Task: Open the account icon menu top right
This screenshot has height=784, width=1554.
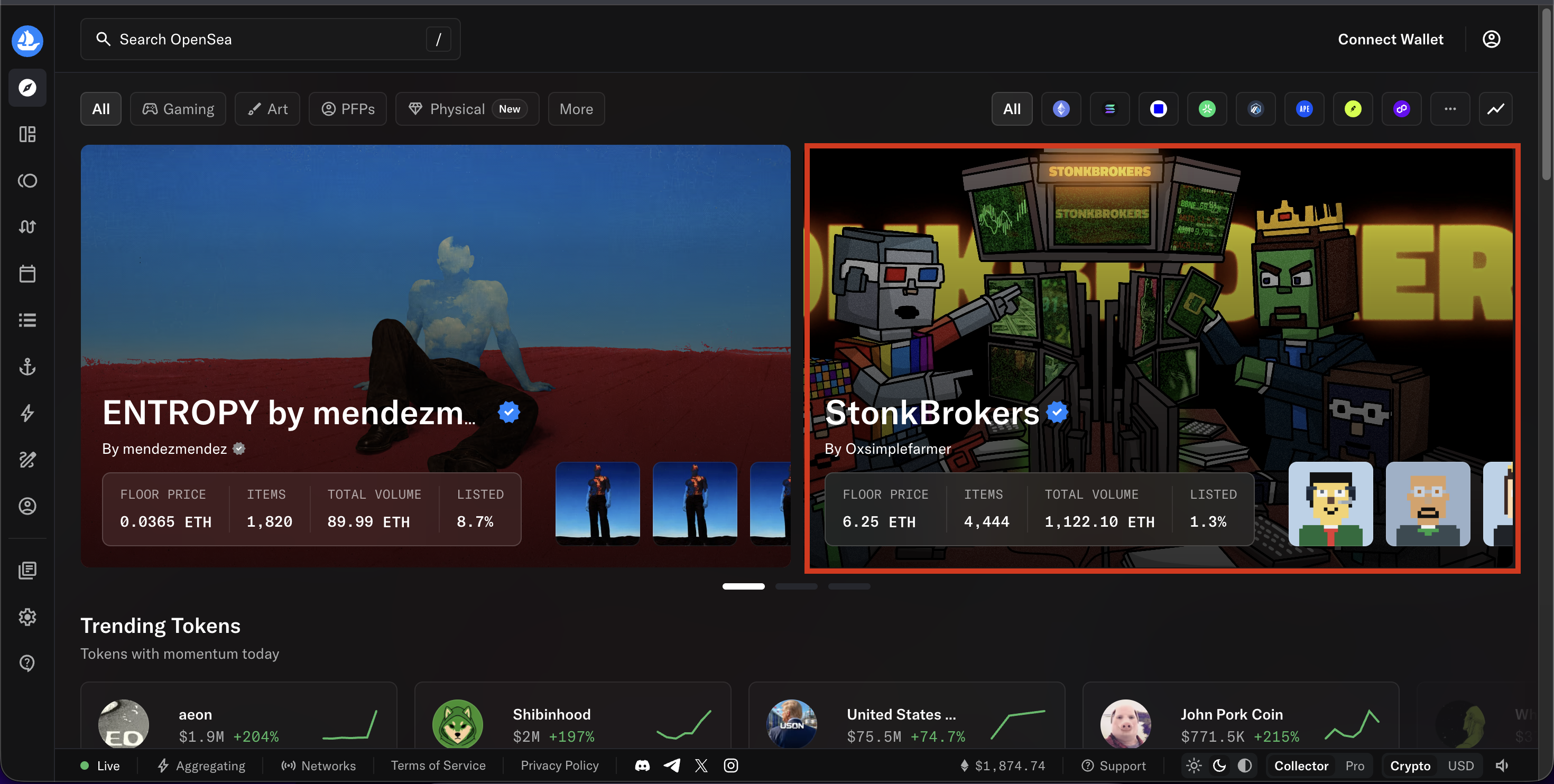Action: pos(1491,39)
